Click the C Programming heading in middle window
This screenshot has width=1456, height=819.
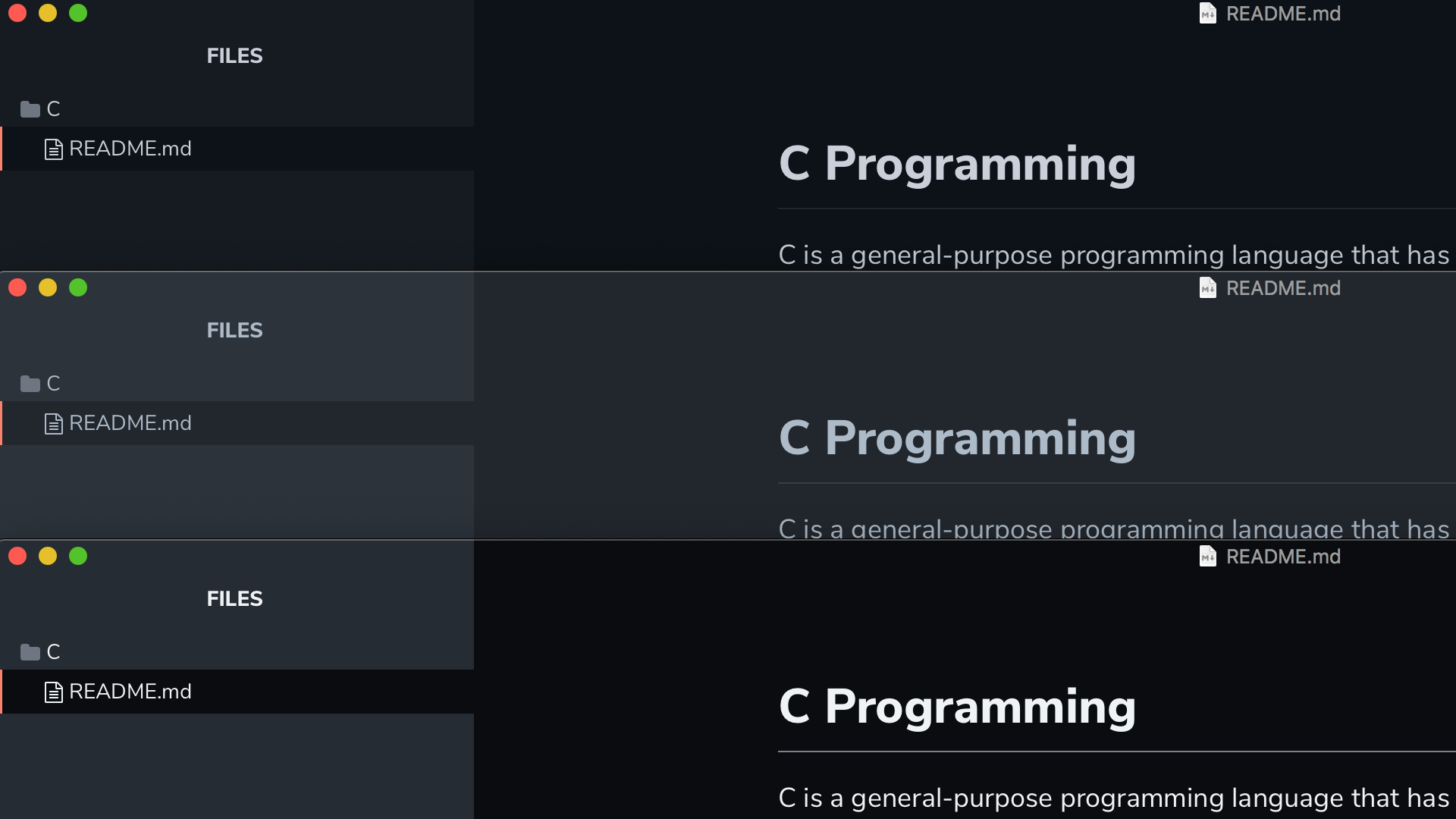tap(957, 438)
